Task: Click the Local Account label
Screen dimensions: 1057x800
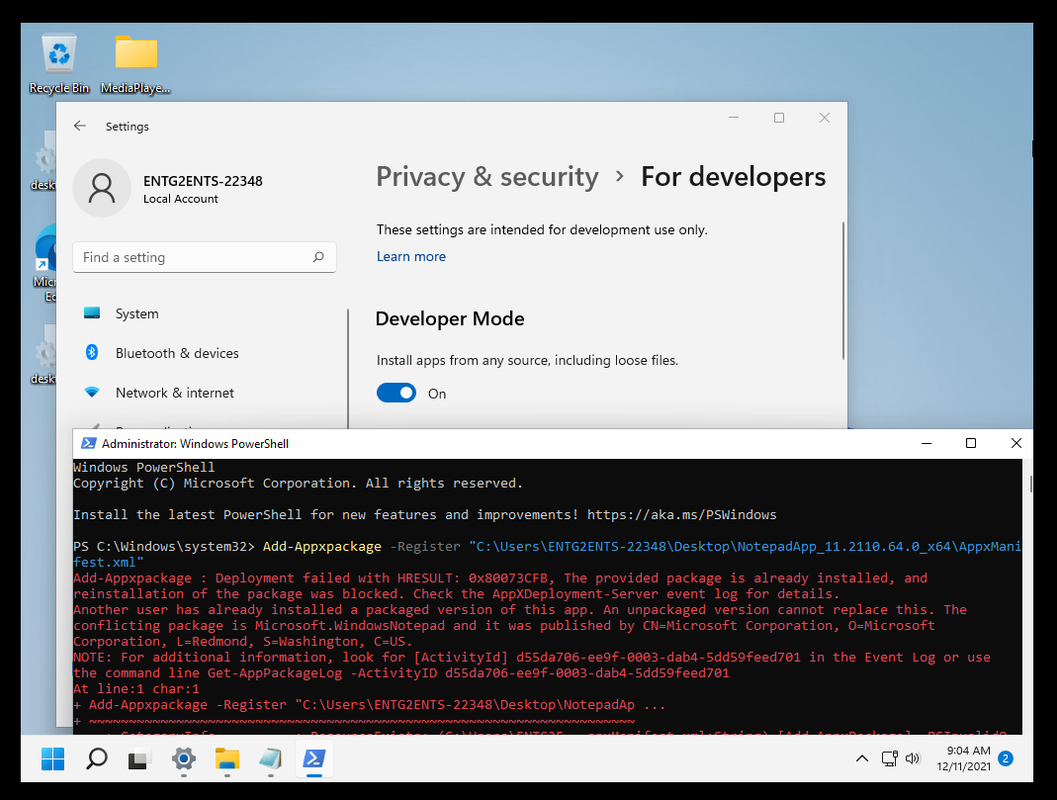Action: [x=181, y=199]
